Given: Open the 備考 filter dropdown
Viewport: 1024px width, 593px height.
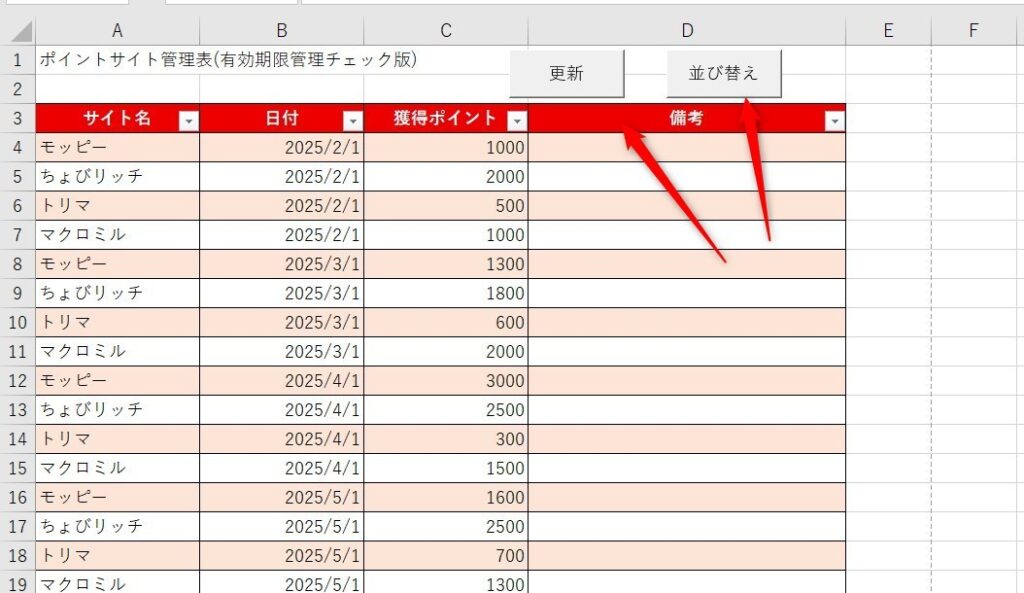Looking at the screenshot, I should pyautogui.click(x=835, y=121).
